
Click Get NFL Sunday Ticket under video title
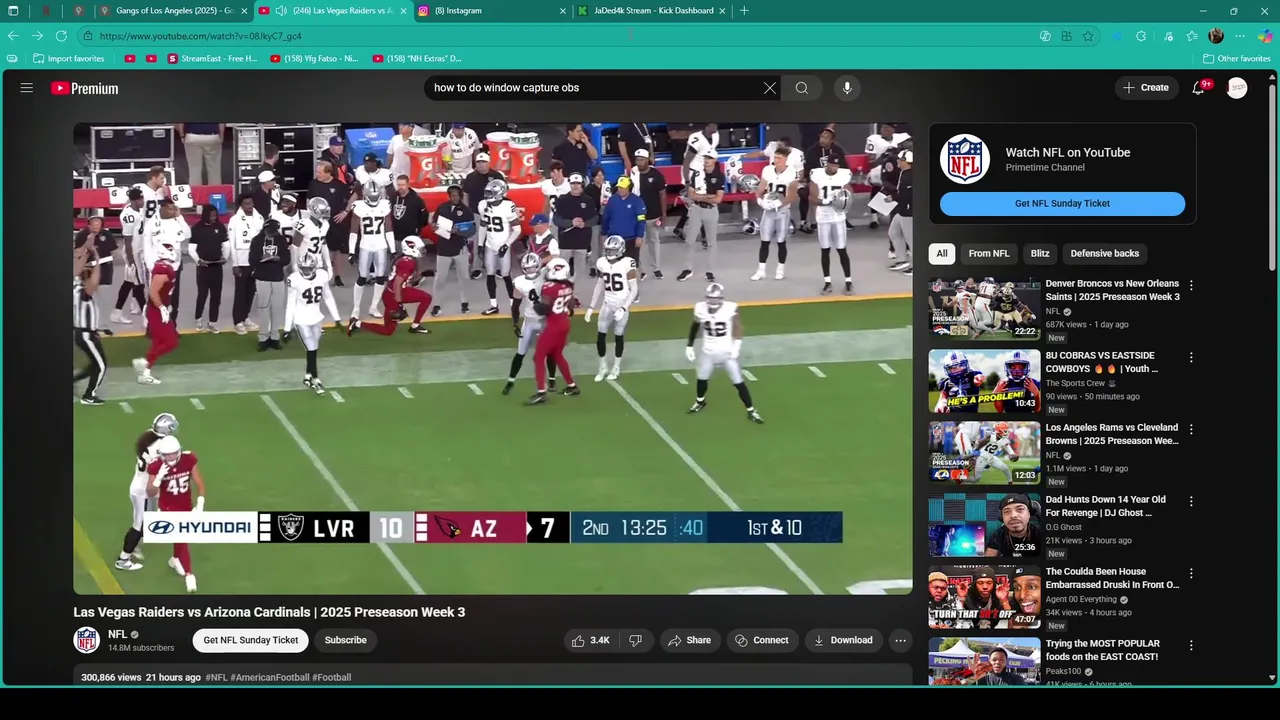[x=251, y=640]
